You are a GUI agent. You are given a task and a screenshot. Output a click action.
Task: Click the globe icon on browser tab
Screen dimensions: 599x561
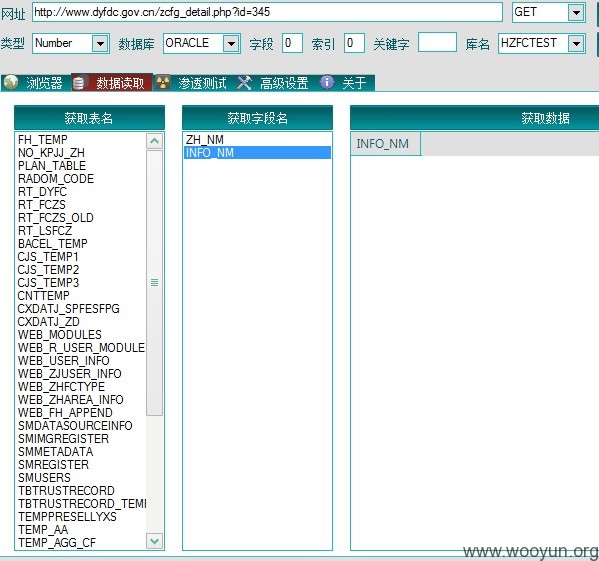coord(11,82)
